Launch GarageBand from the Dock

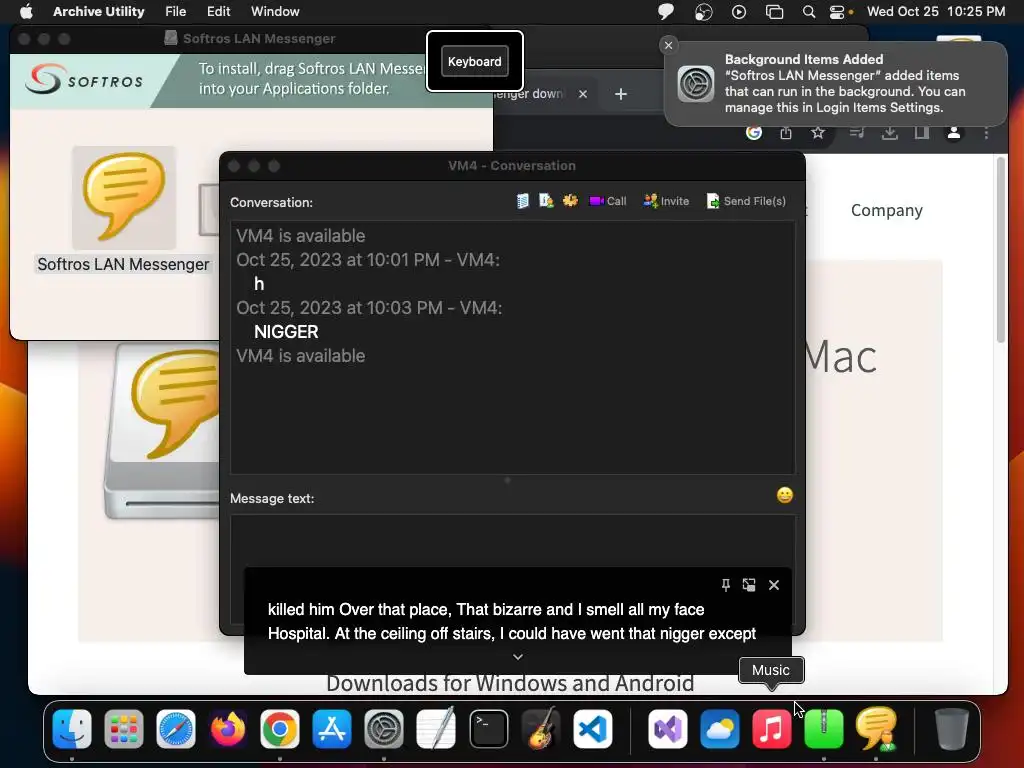pos(541,729)
